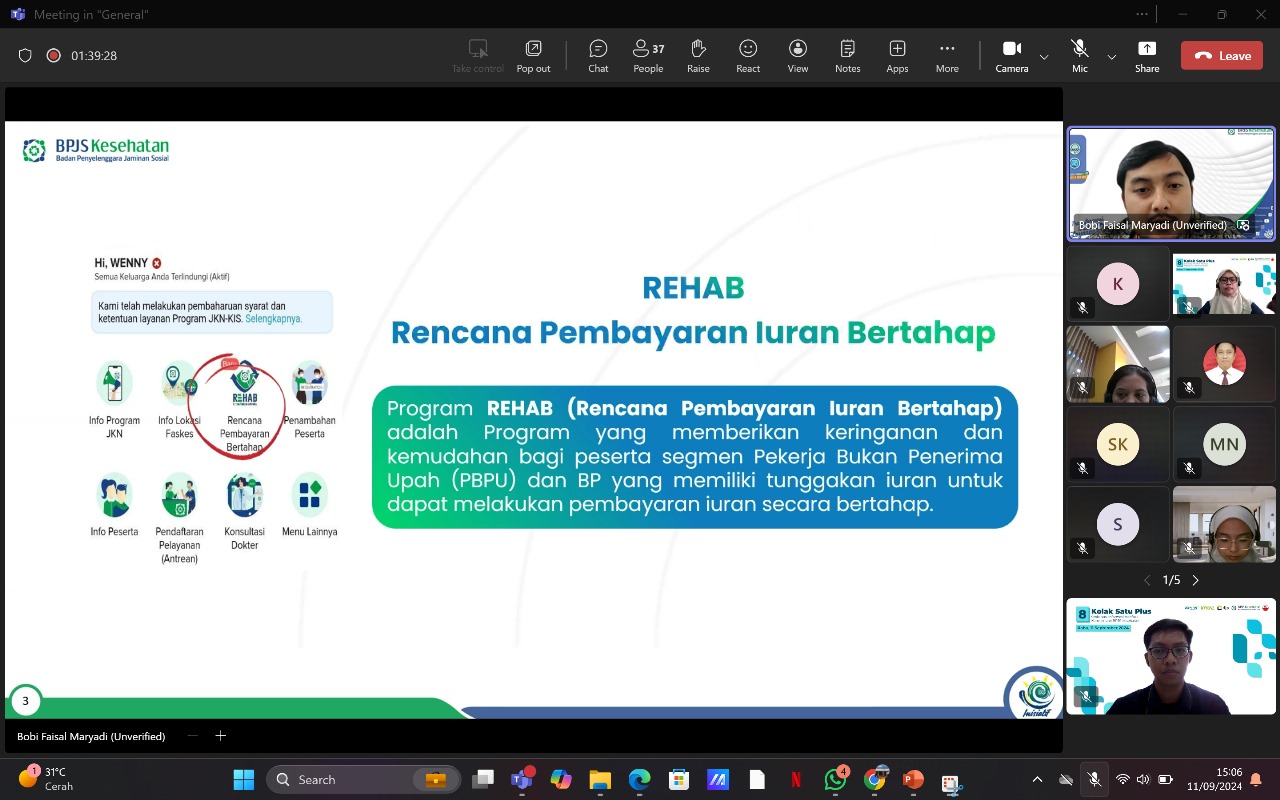This screenshot has width=1280, height=800.
Task: Open Microsoft Teams from the taskbar
Action: (x=522, y=779)
